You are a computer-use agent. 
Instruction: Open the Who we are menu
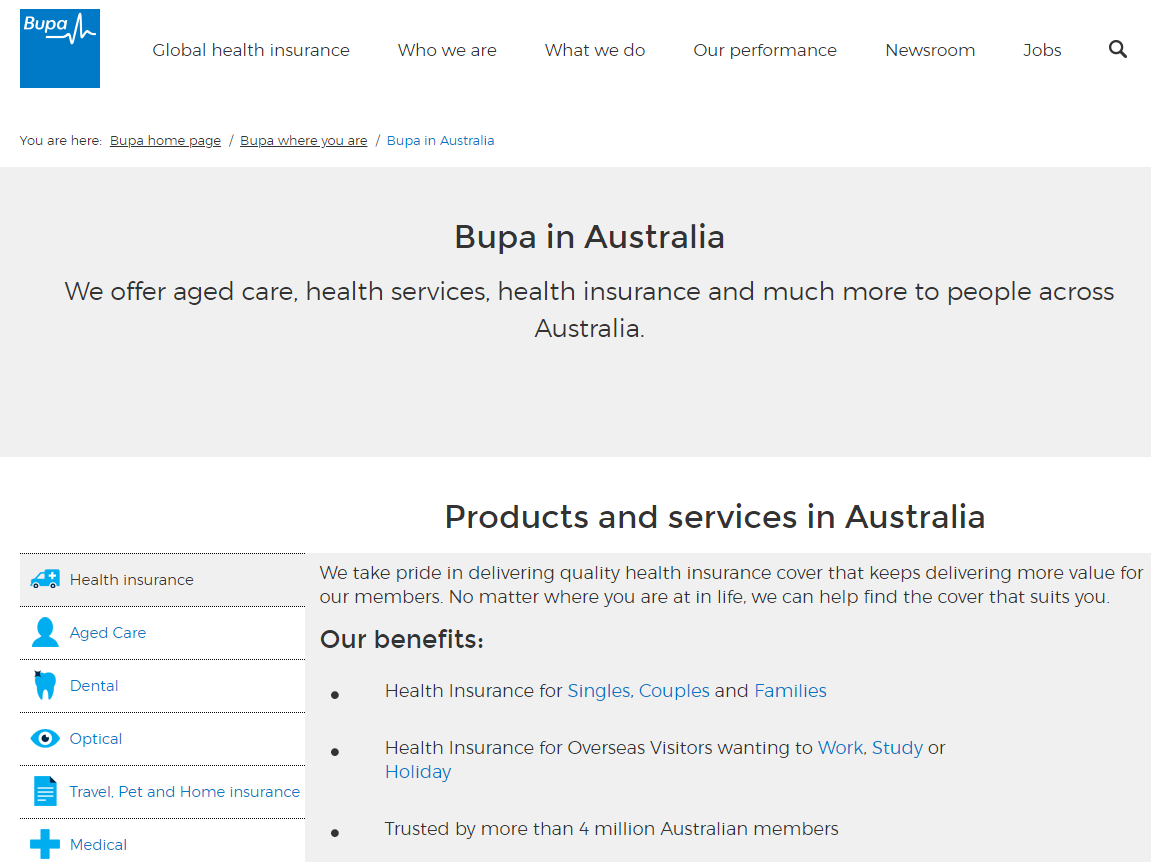point(447,50)
